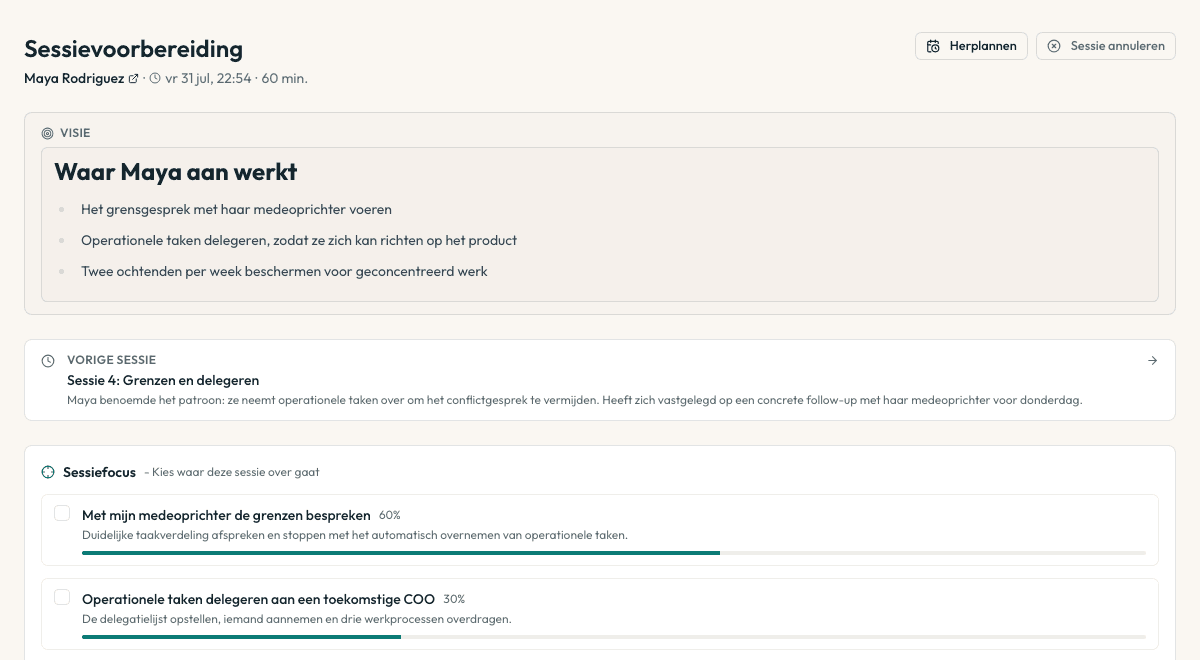
Task: Select the 'Operationele taken delegeren aan een toekomstige COO' title
Action: 258,599
